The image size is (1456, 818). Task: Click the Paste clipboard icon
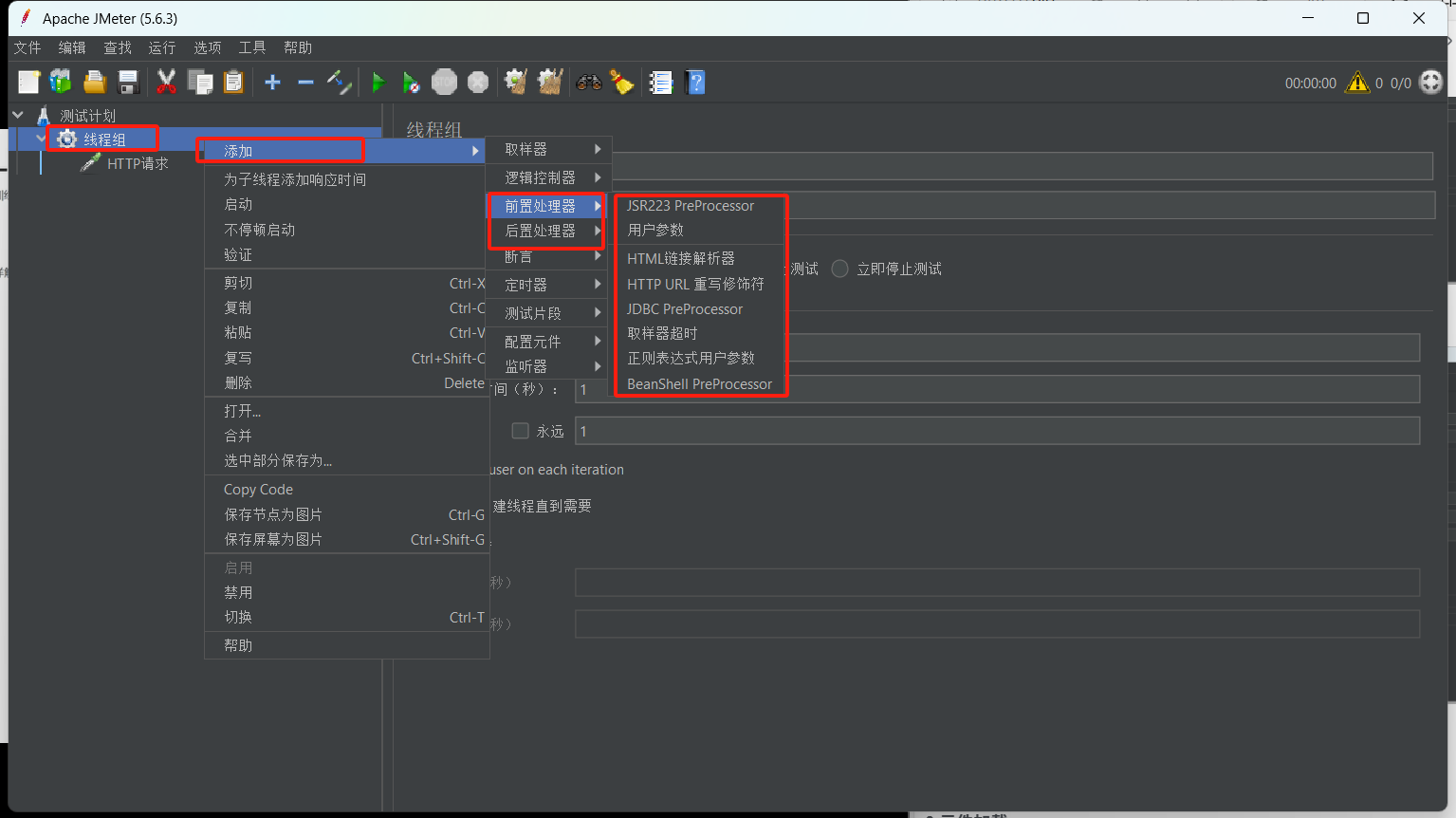[233, 83]
